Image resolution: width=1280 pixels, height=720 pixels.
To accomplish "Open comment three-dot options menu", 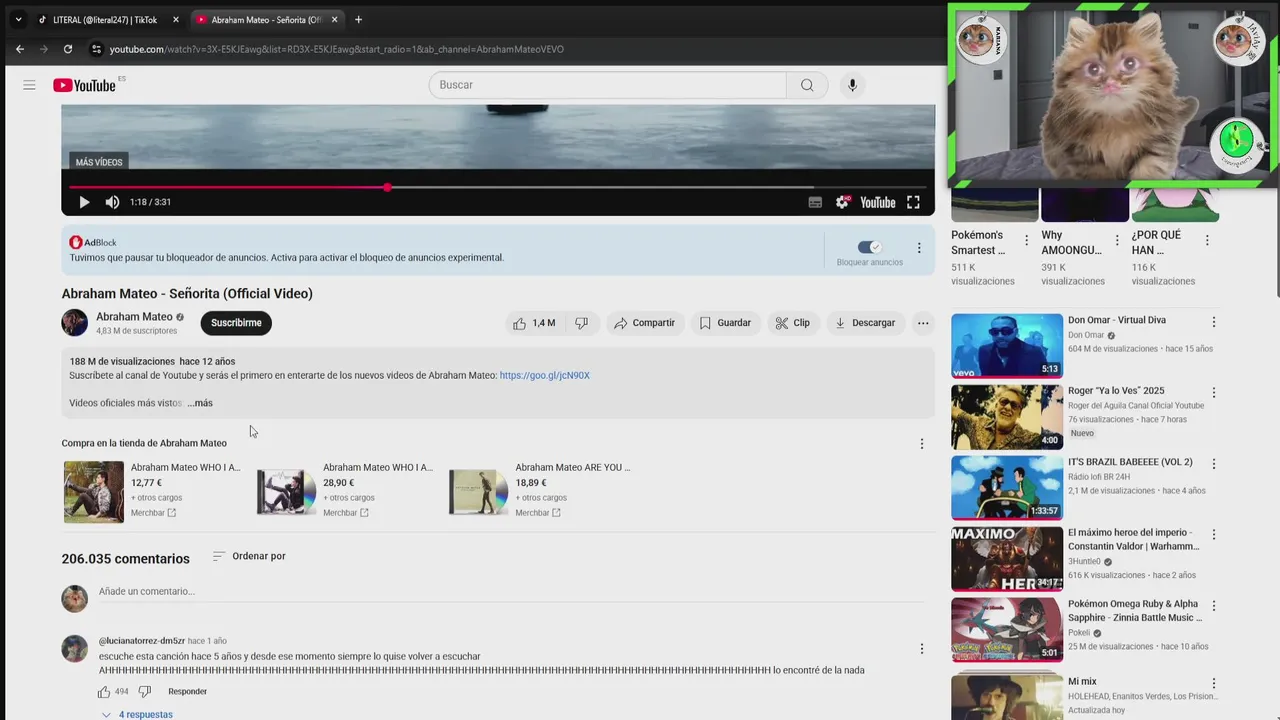I will tap(922, 649).
